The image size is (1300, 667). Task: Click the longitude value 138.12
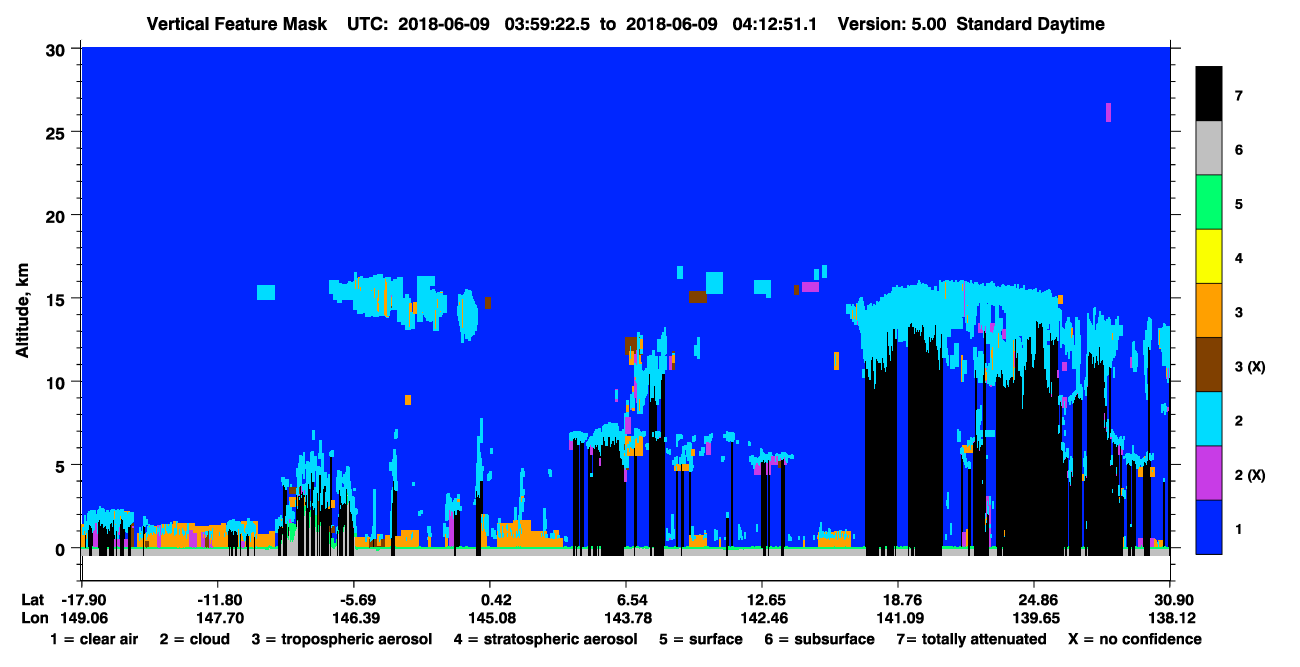tap(1170, 618)
